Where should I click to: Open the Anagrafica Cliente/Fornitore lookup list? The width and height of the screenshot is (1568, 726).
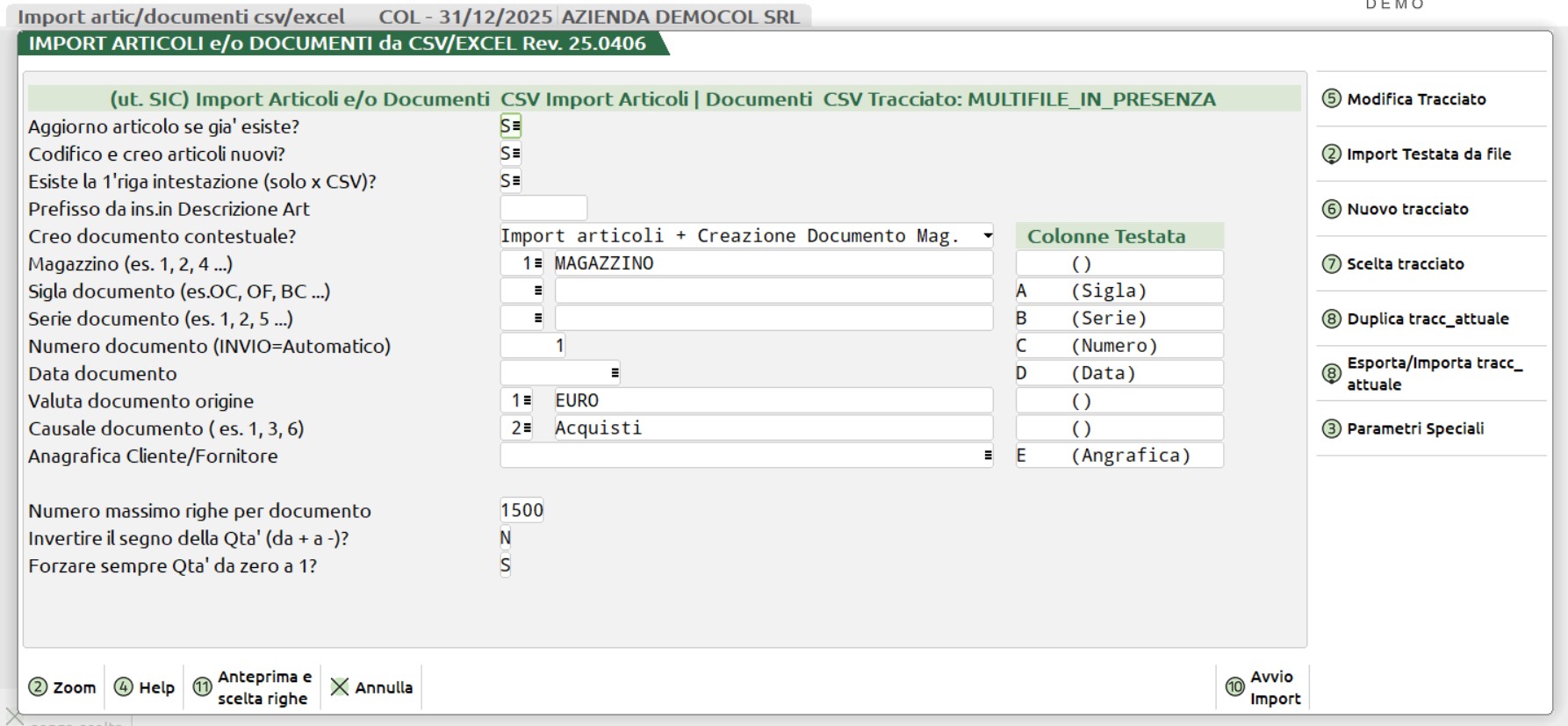(x=988, y=456)
